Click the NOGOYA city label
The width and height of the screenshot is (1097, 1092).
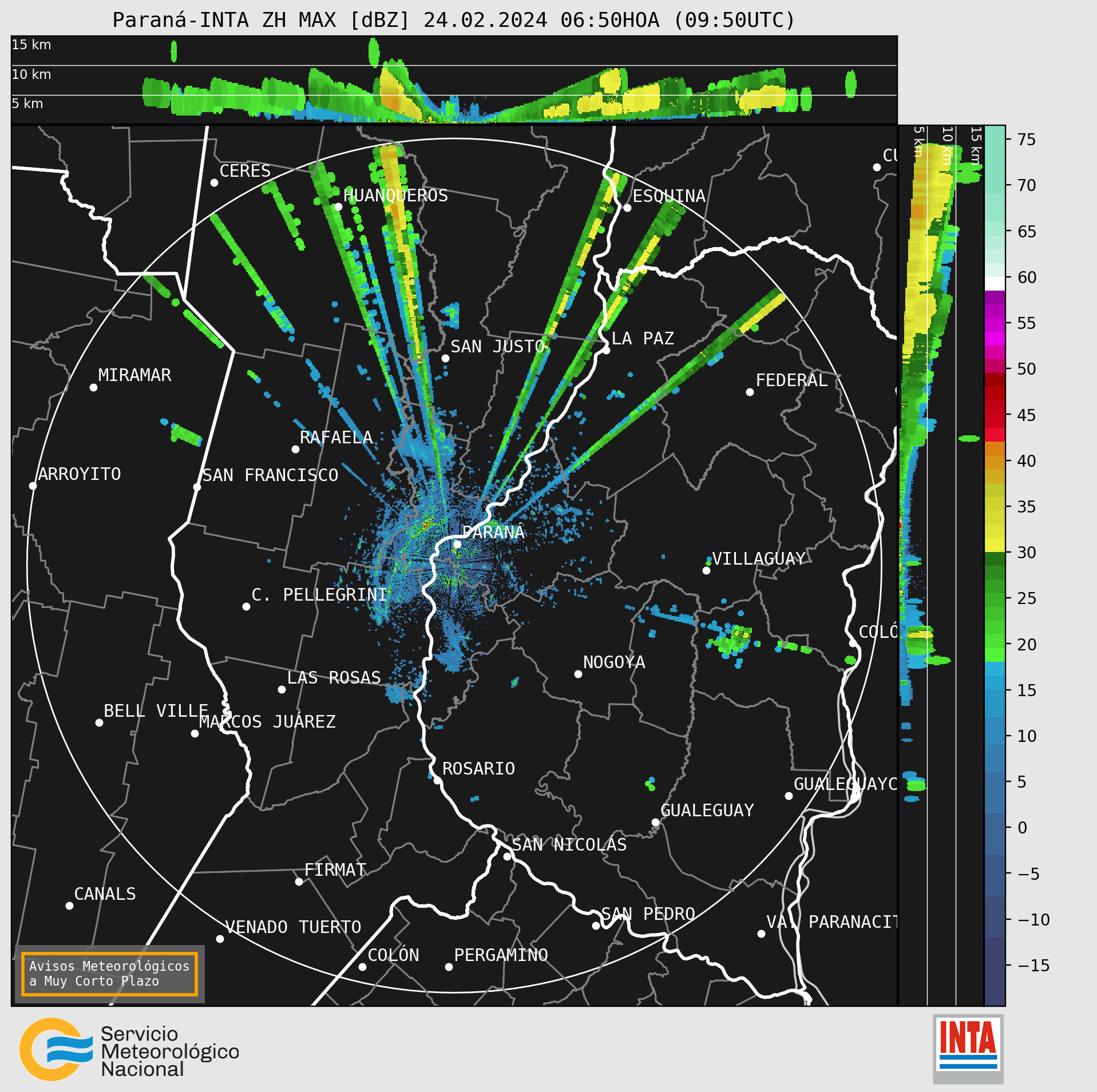point(614,662)
